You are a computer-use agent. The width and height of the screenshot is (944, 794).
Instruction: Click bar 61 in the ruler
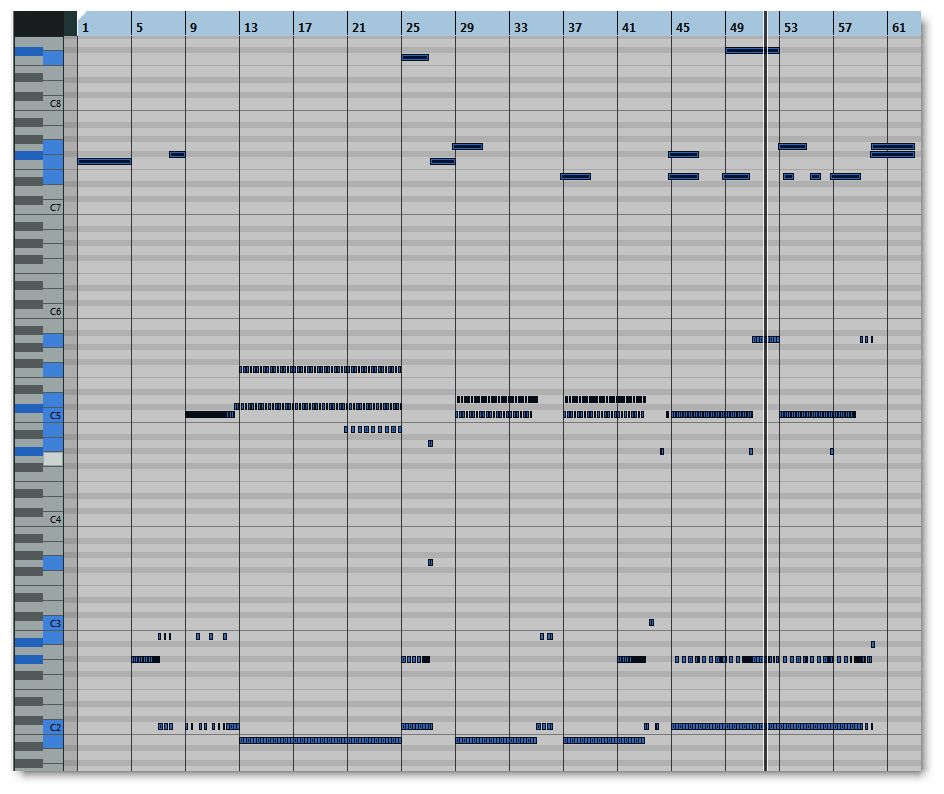[898, 28]
